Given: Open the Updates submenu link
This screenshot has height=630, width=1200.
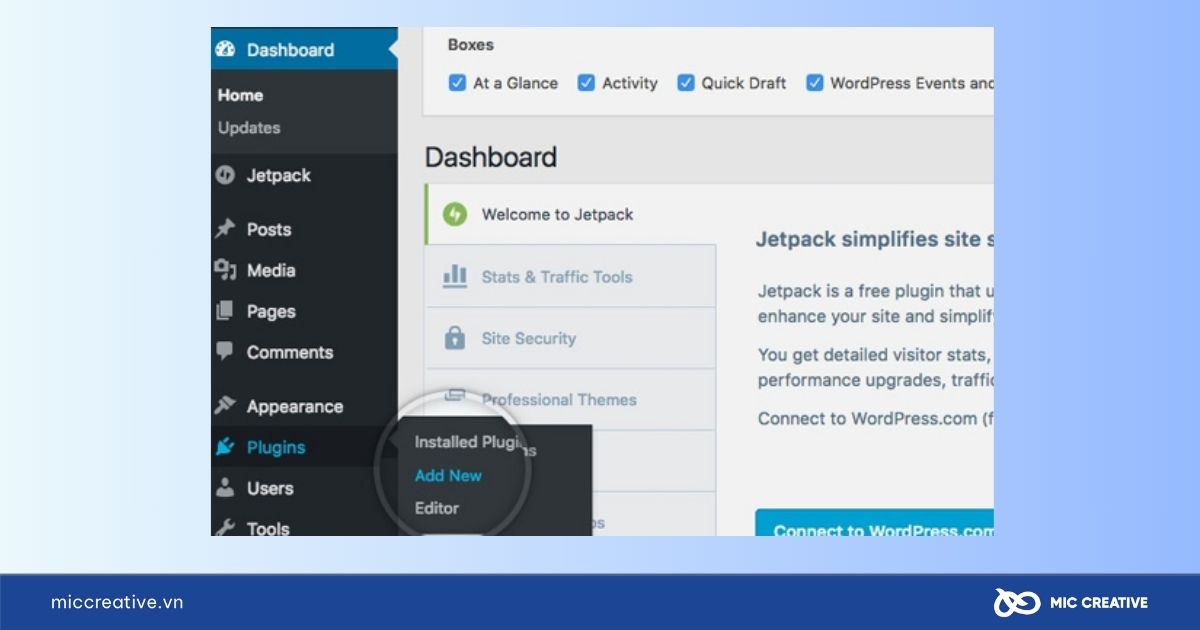Looking at the screenshot, I should point(249,127).
